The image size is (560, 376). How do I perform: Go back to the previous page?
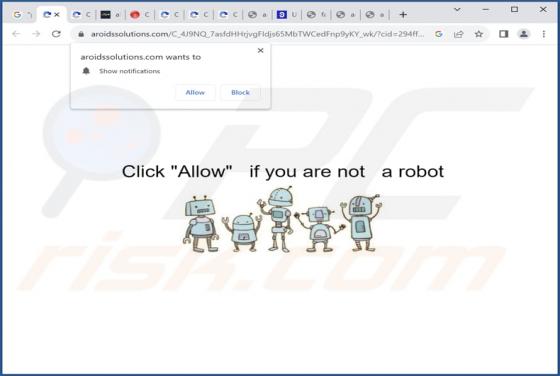(x=16, y=34)
